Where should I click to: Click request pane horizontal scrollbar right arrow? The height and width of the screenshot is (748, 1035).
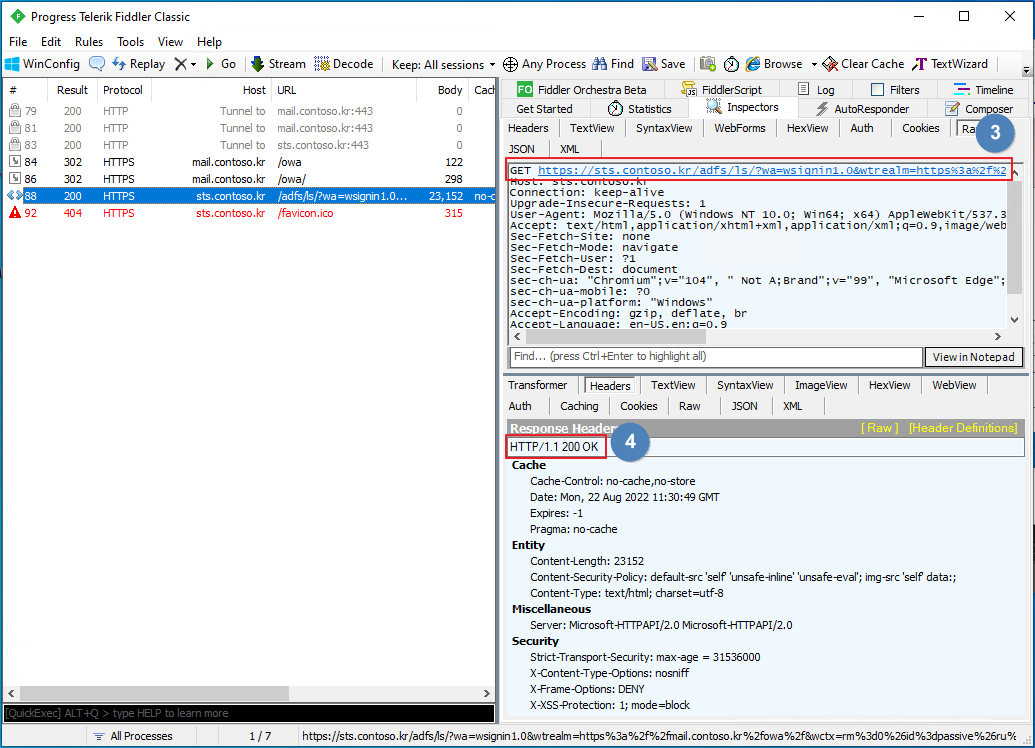997,337
